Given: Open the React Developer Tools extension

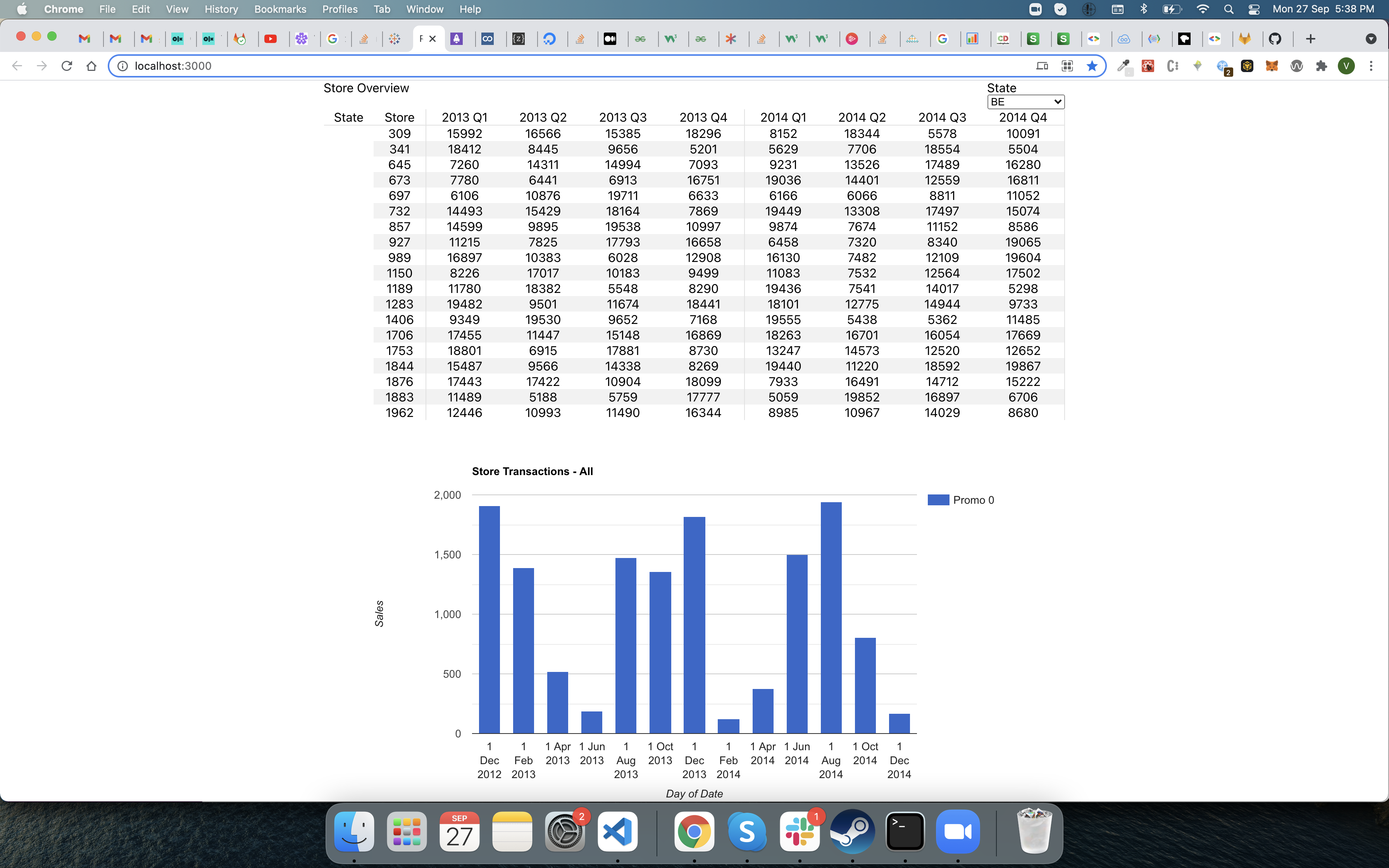Looking at the screenshot, I should tap(1148, 66).
